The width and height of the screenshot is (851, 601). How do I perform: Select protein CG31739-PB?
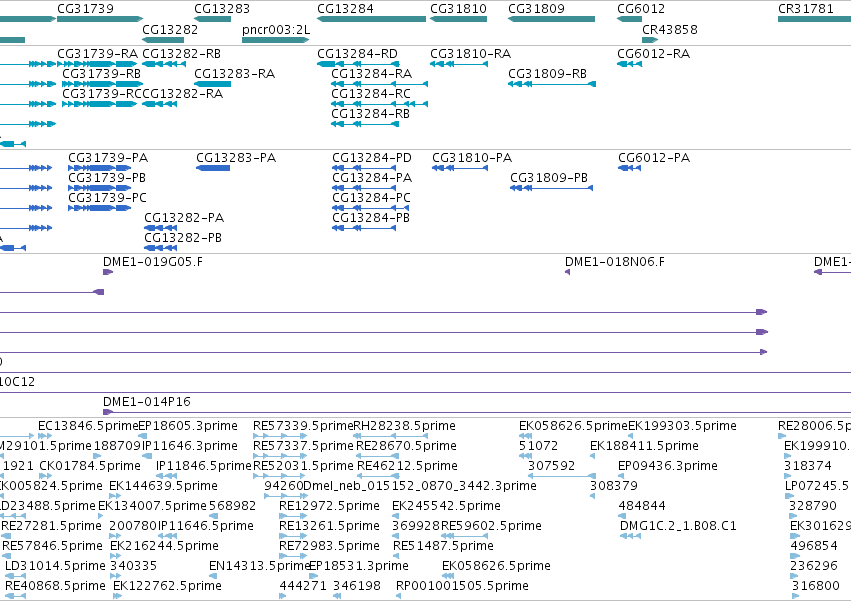[x=107, y=178]
